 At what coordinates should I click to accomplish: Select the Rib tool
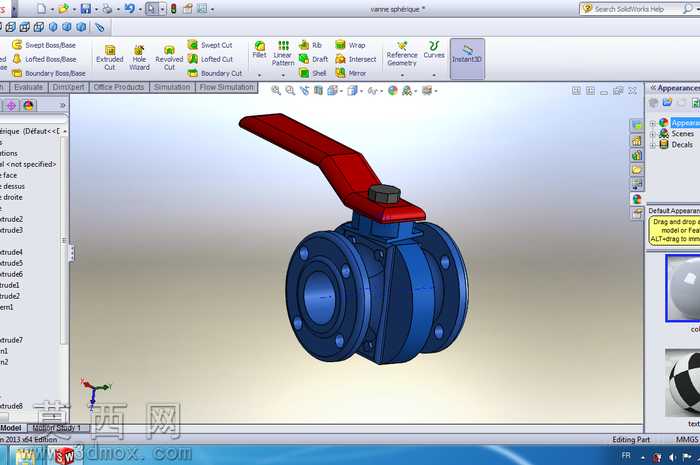tap(310, 45)
